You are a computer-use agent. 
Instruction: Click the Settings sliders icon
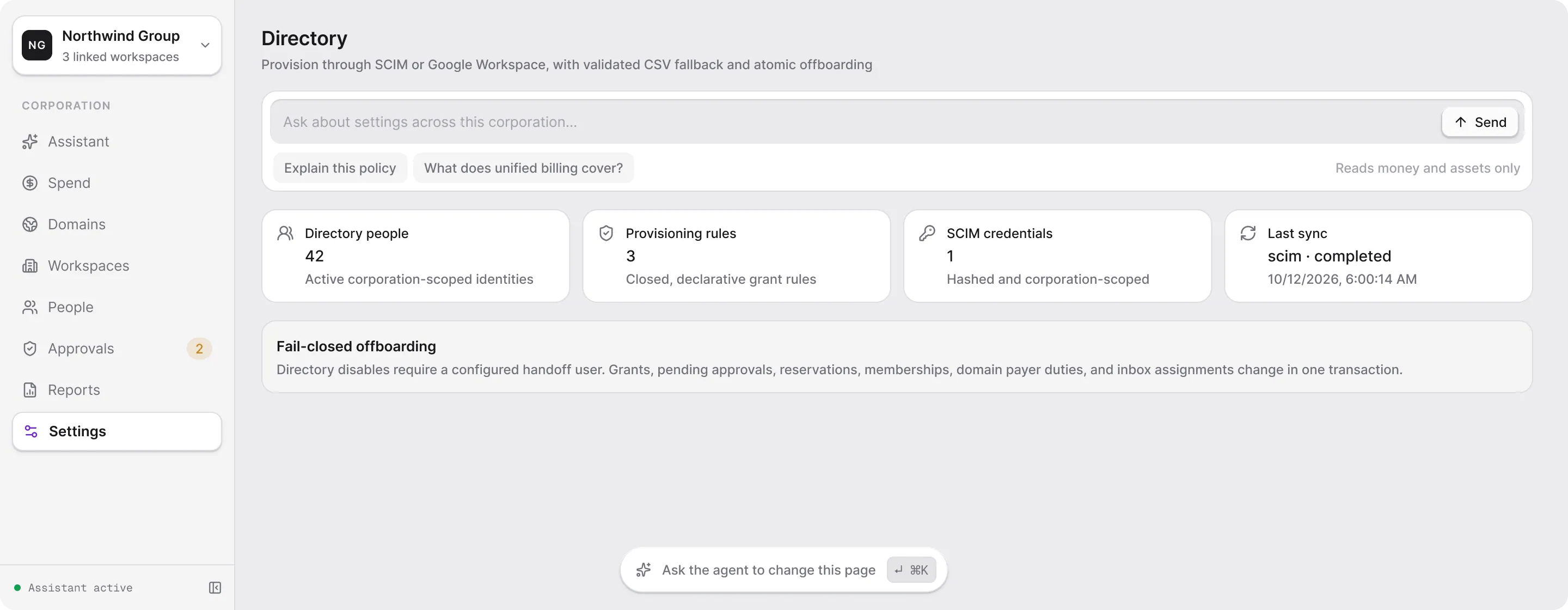click(31, 431)
